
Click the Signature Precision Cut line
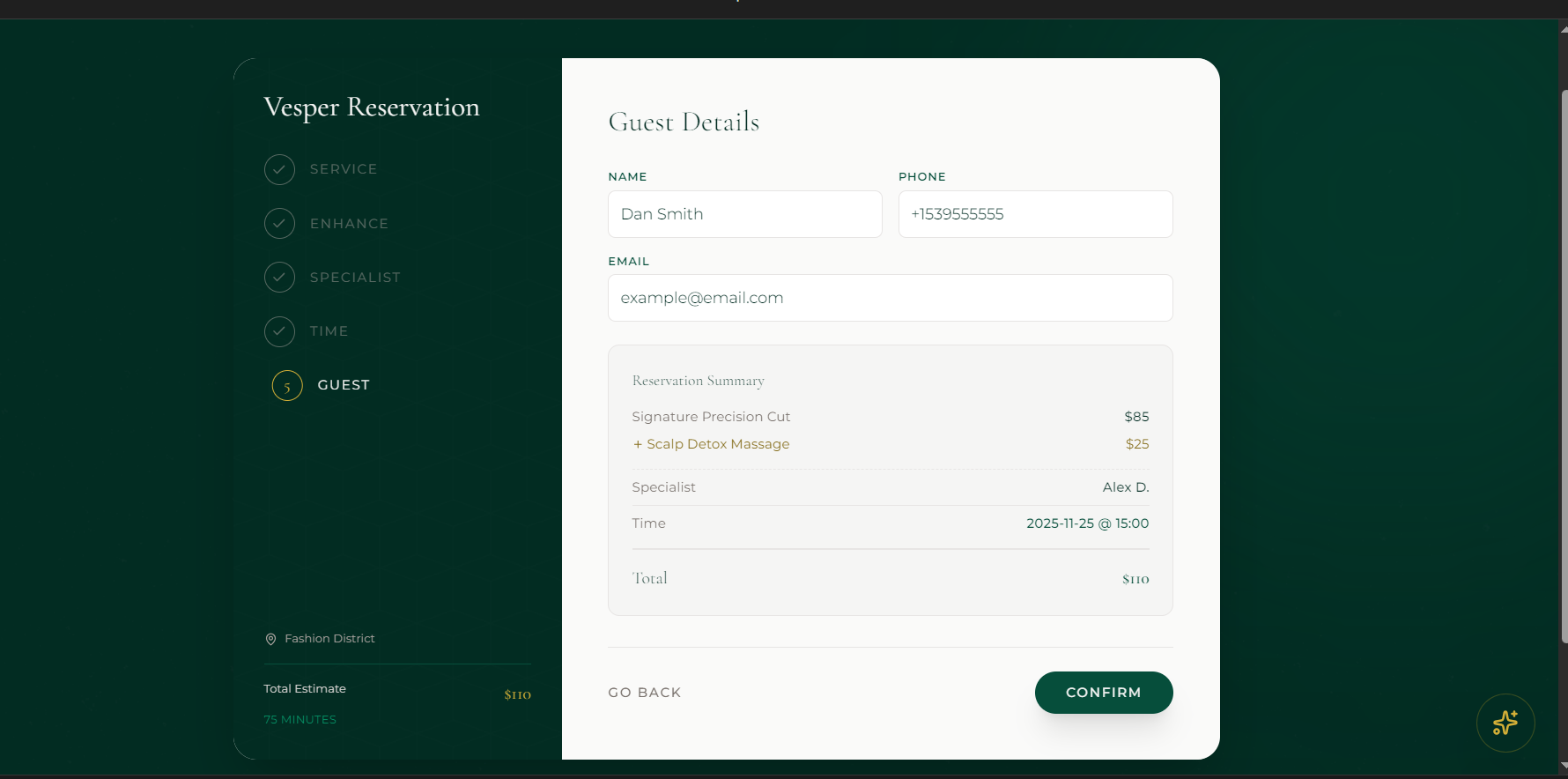(711, 417)
